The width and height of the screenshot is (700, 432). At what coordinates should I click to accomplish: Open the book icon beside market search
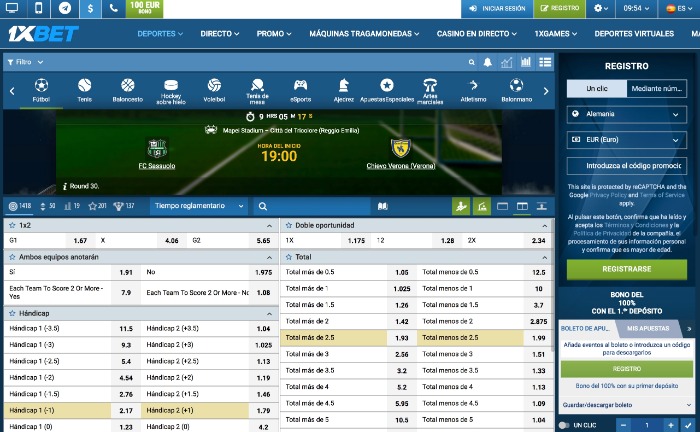coord(383,206)
